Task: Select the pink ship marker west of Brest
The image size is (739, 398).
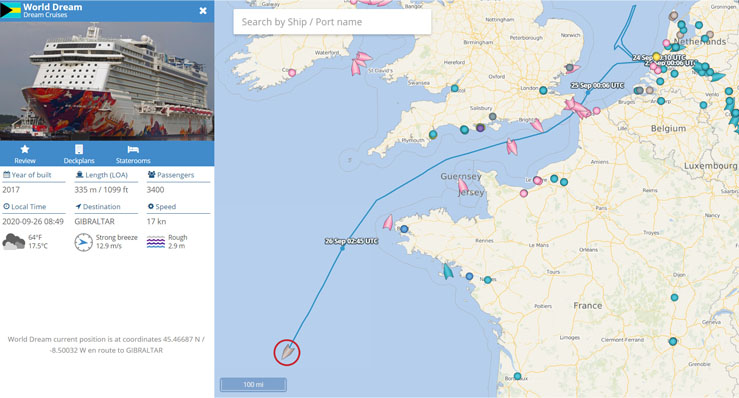Action: point(388,222)
